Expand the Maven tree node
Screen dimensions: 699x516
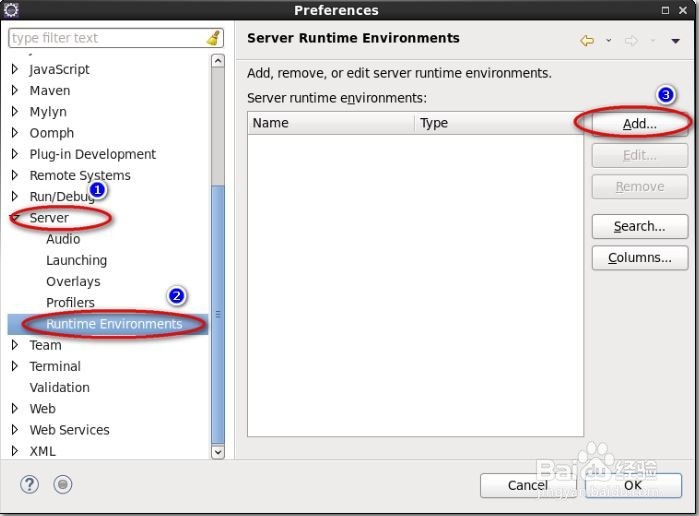coord(15,90)
